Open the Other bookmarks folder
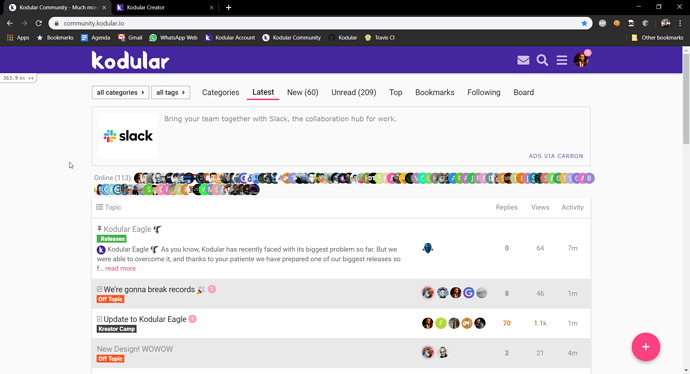This screenshot has height=374, width=690. 657,38
